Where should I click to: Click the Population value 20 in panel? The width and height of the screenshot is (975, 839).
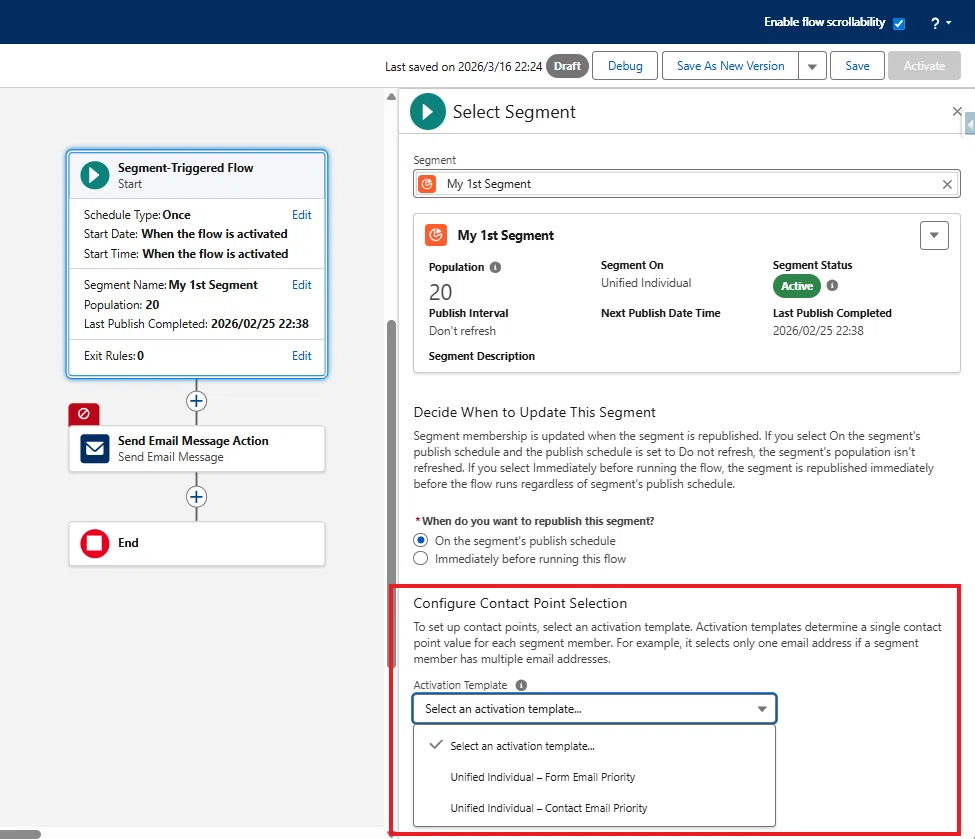point(440,292)
